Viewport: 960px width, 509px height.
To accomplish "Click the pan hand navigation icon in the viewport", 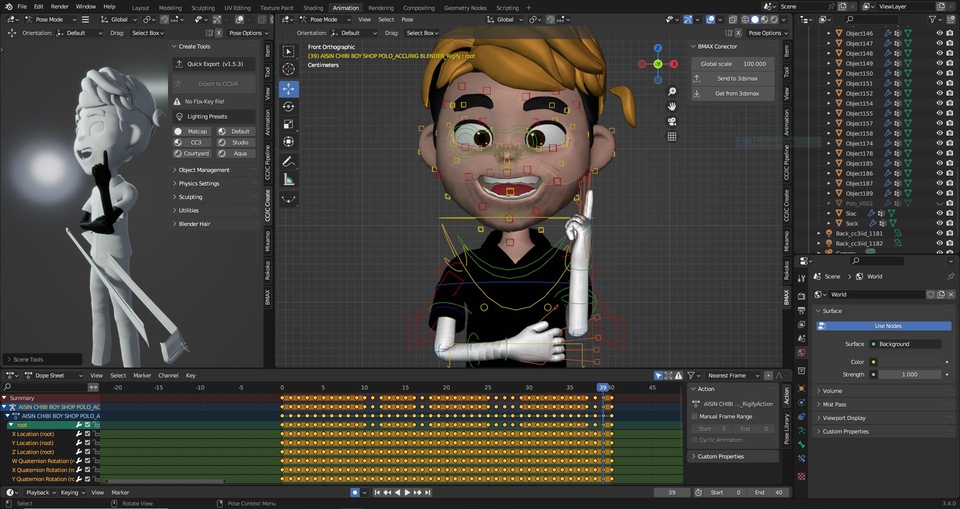I will click(672, 106).
